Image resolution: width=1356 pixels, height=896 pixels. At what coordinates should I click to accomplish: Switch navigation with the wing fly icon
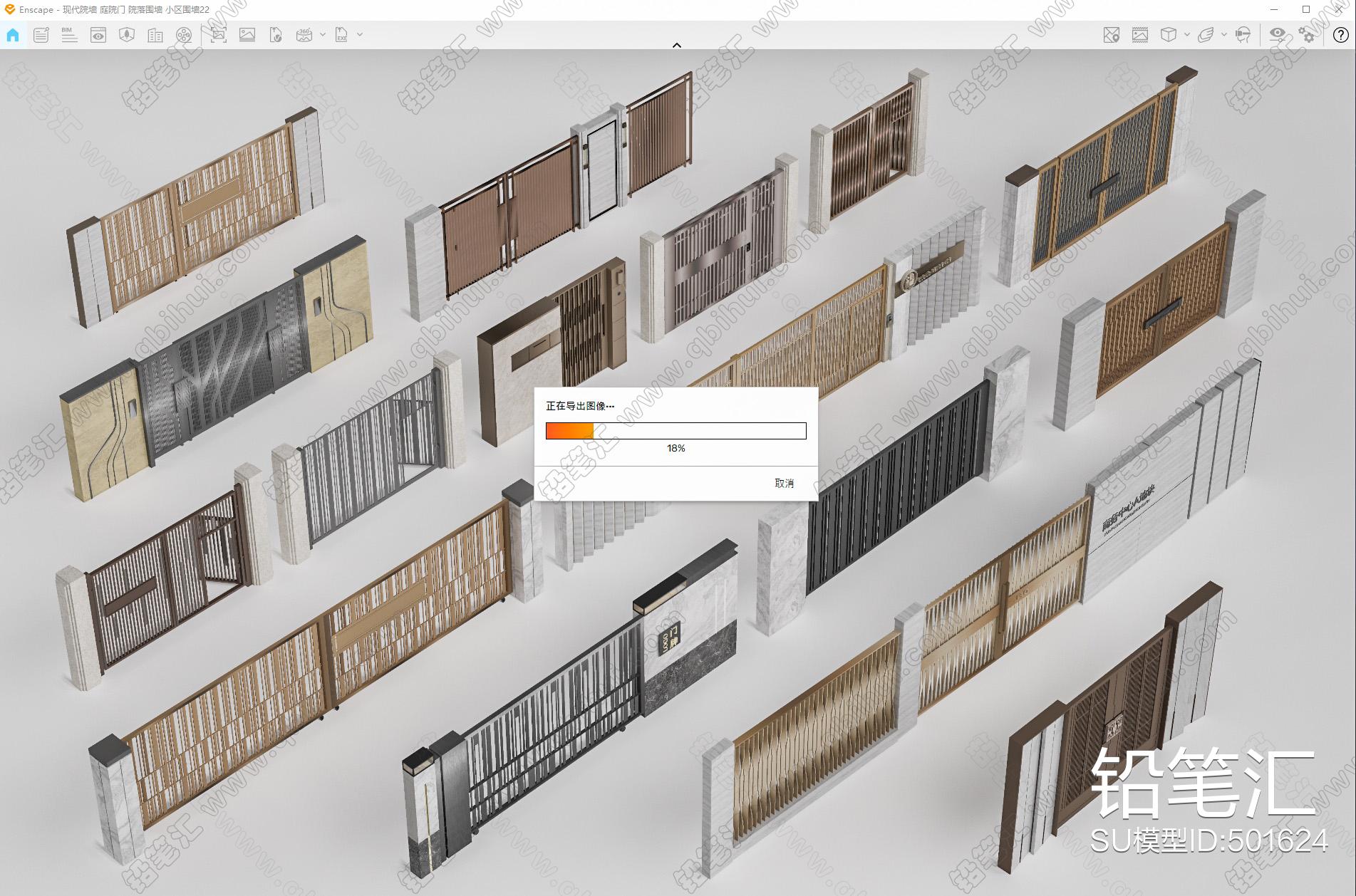(1206, 34)
